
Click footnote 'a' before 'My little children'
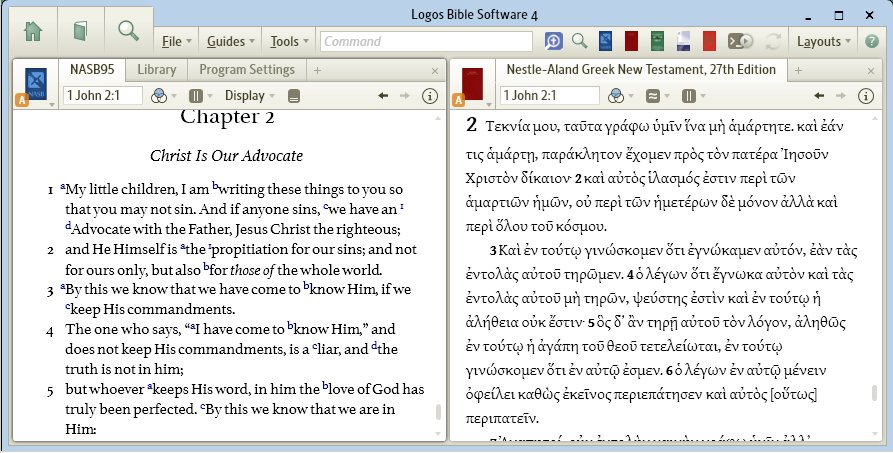click(x=63, y=186)
